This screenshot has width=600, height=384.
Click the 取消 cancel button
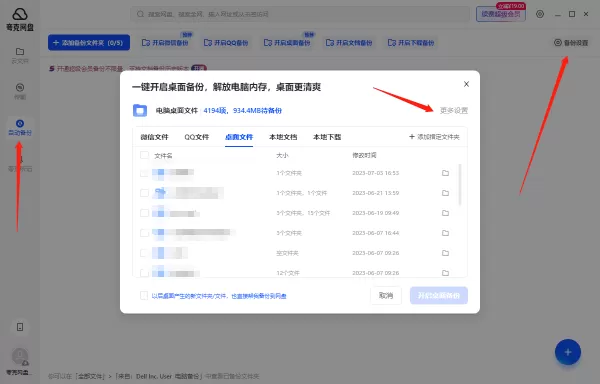[x=386, y=295]
